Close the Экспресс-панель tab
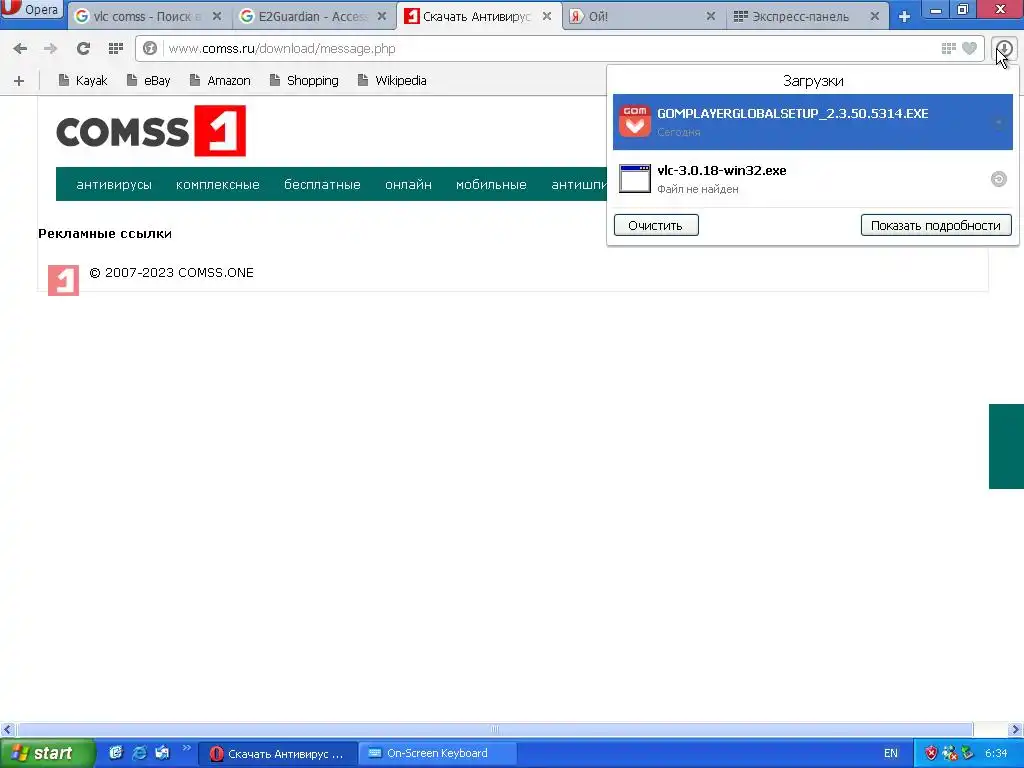Screen dimensions: 1024x768 (x=875, y=16)
